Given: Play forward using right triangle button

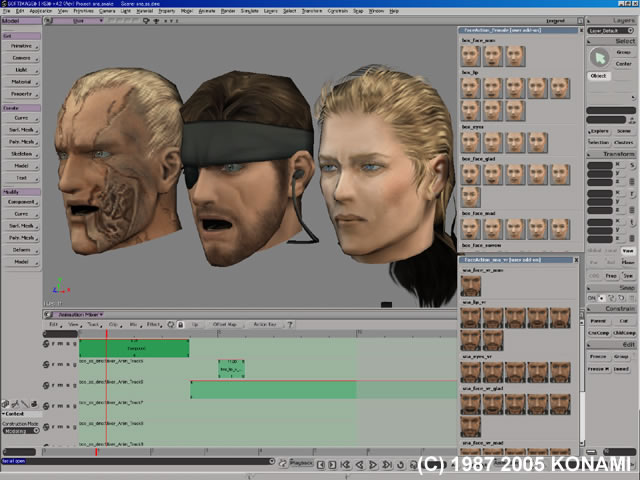Looking at the screenshot, I should click(x=373, y=464).
